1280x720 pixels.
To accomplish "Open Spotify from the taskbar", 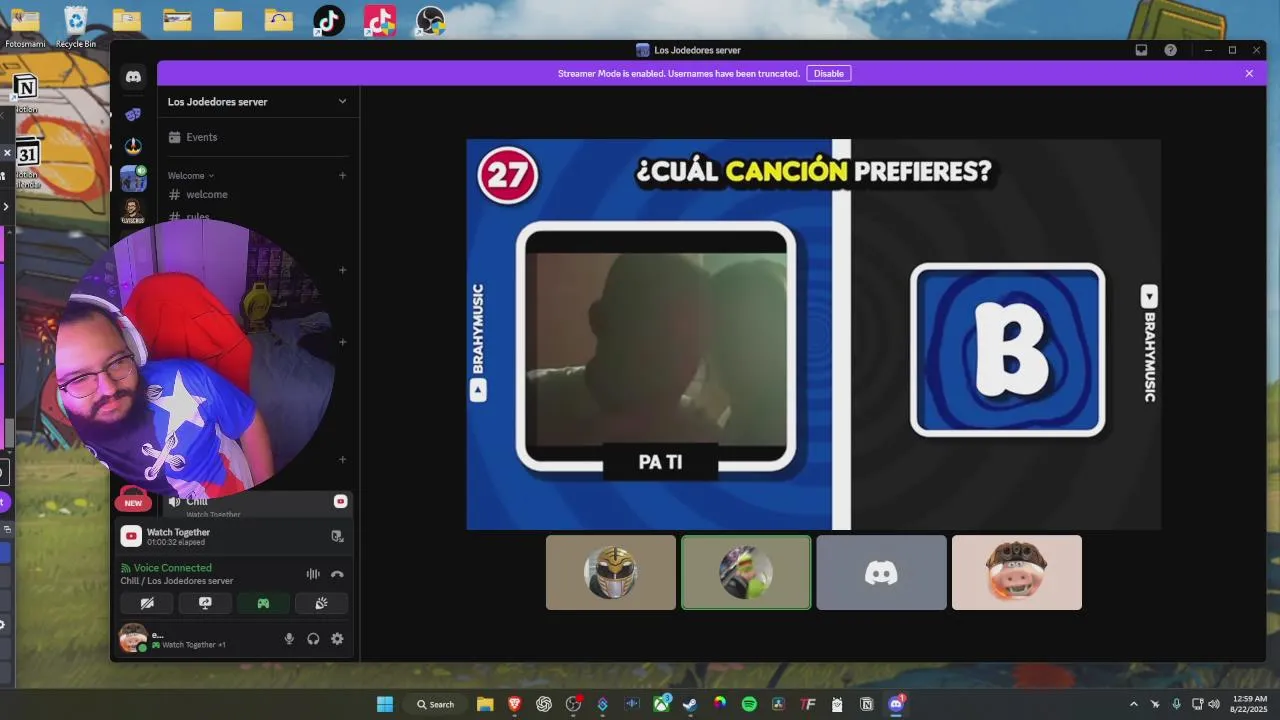I will click(x=749, y=704).
